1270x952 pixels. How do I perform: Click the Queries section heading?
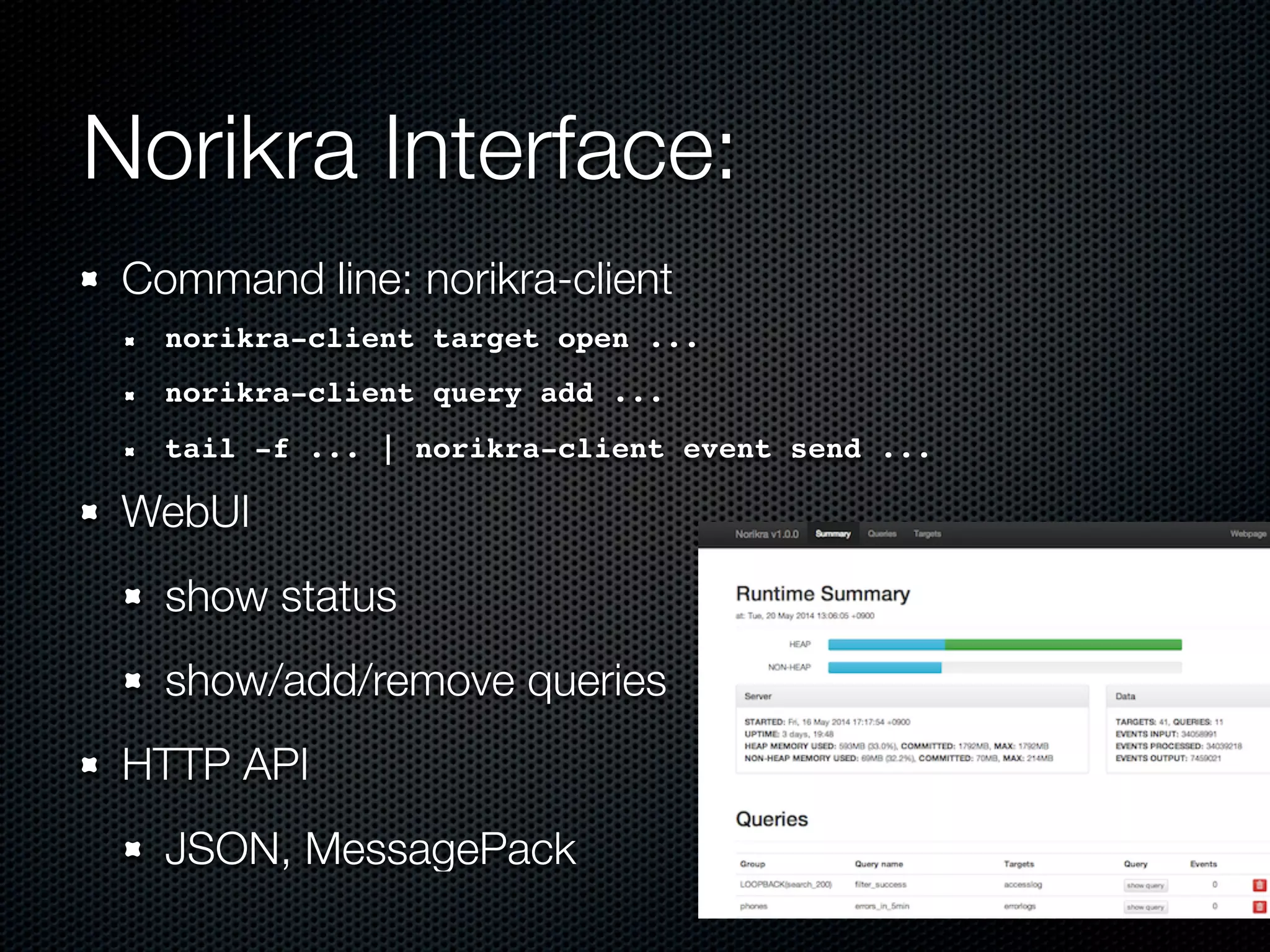(x=772, y=819)
